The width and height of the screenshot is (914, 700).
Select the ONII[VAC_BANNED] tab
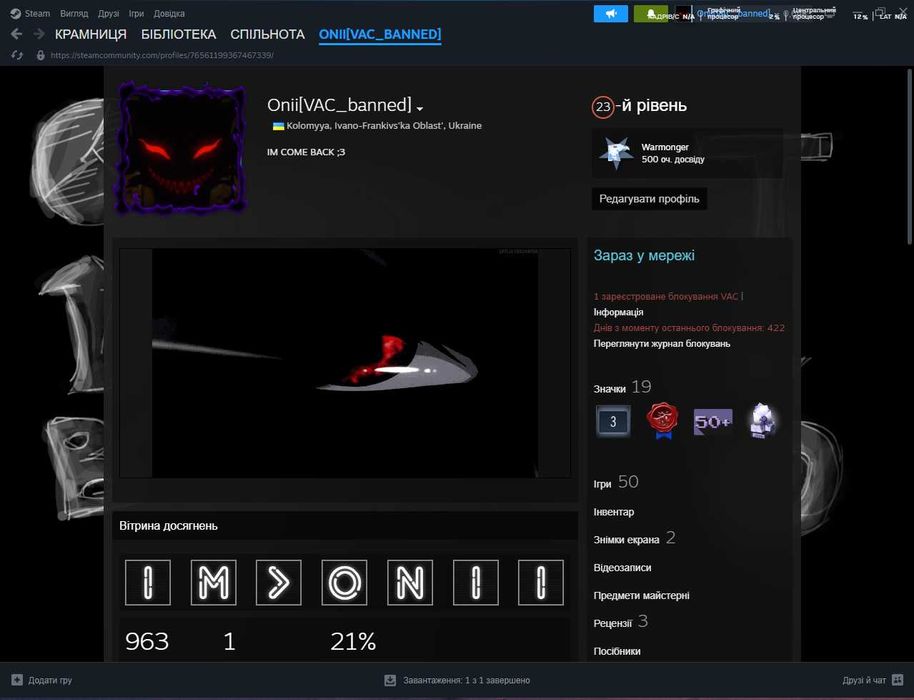click(x=380, y=34)
